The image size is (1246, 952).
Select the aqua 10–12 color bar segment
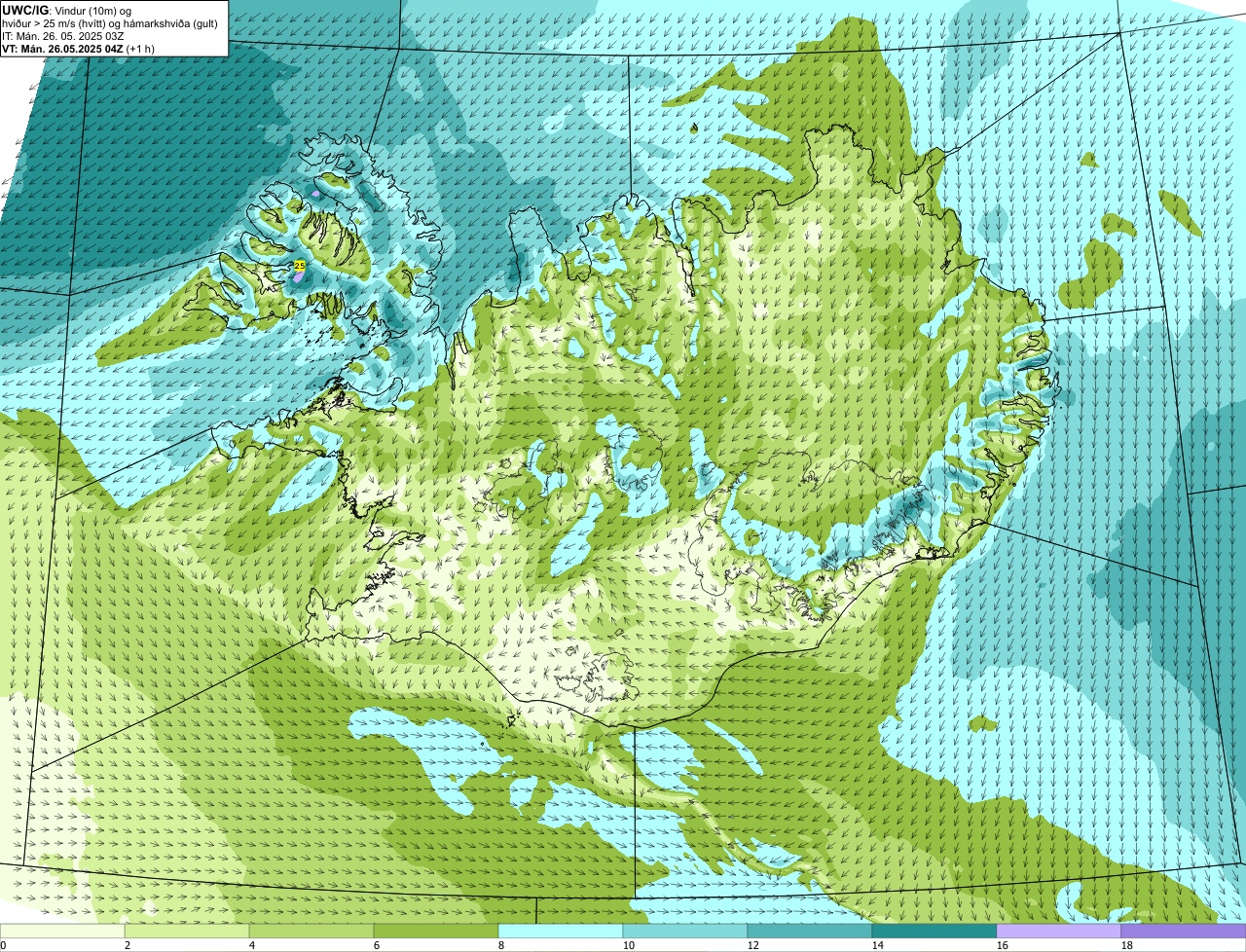pos(685,932)
